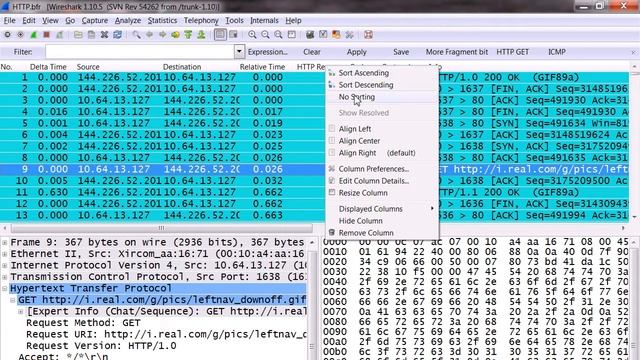Expand Internet Protocol Version 4 node

4,265
